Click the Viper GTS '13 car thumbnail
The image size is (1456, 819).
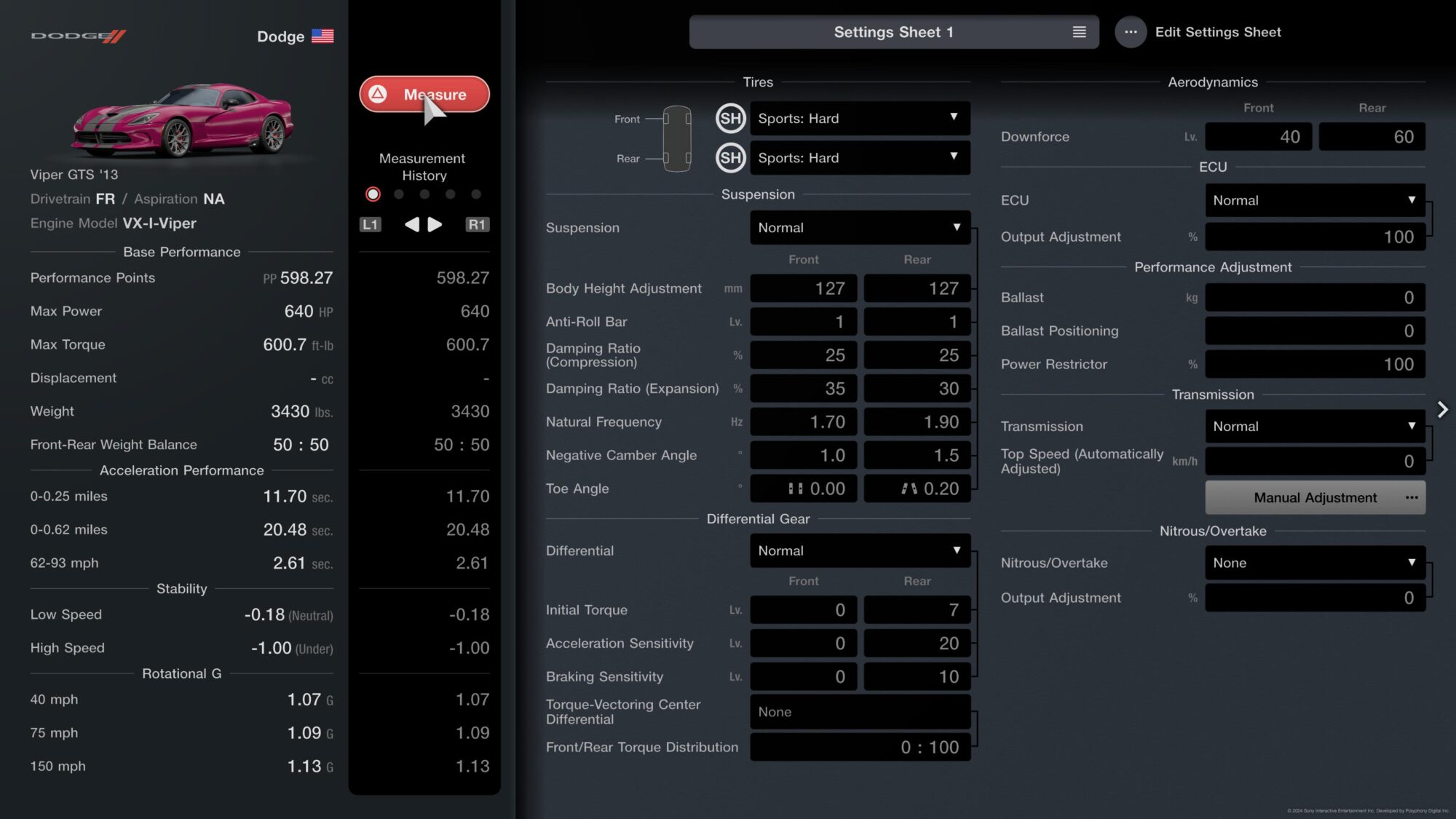(182, 120)
